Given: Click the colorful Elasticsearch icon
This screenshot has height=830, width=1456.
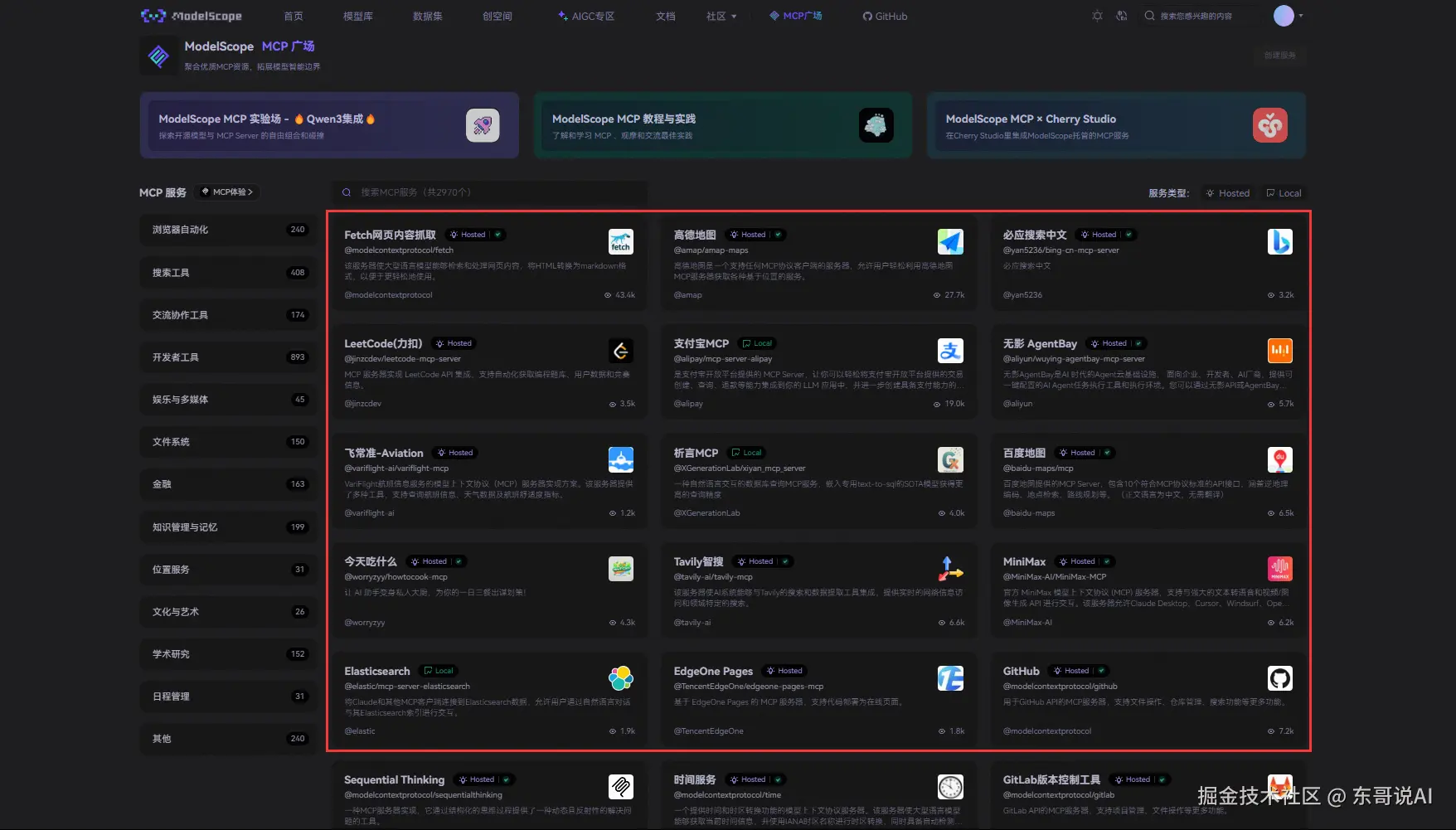Looking at the screenshot, I should (x=621, y=678).
